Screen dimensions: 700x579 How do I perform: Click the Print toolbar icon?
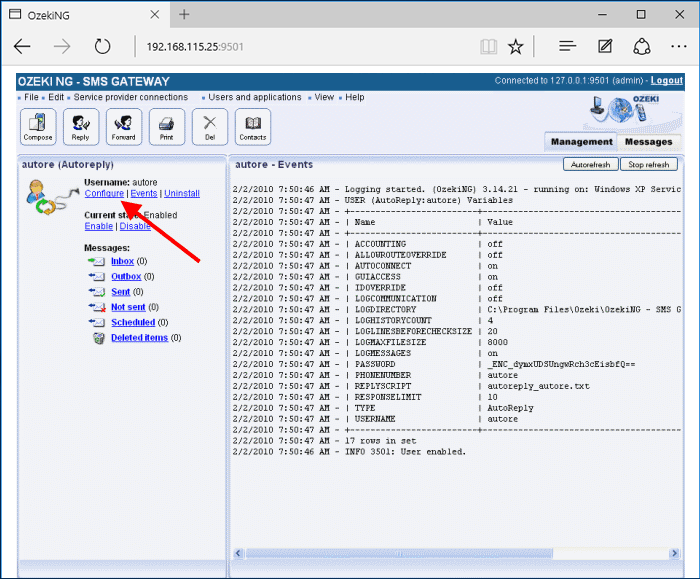pyautogui.click(x=167, y=127)
